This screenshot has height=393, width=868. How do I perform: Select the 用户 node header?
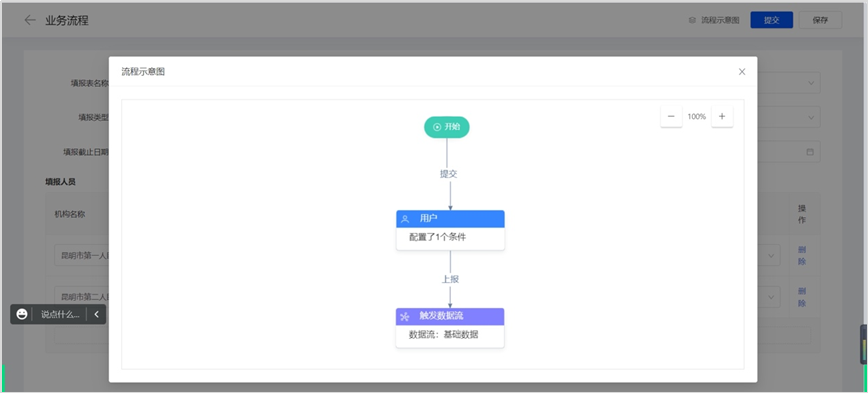tap(450, 219)
